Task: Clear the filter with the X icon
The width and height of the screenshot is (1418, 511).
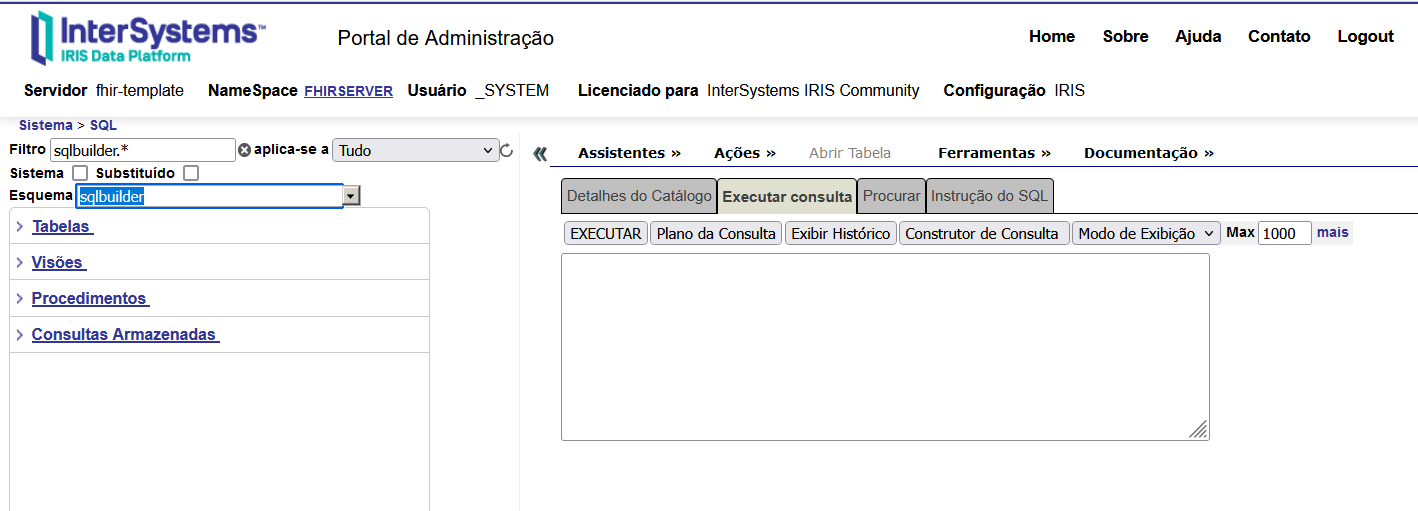Action: click(x=244, y=150)
